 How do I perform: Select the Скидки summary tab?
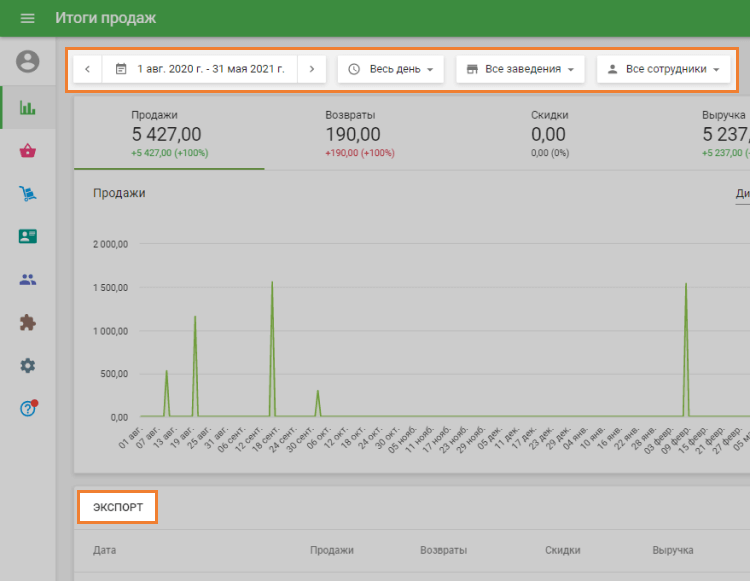[x=549, y=134]
